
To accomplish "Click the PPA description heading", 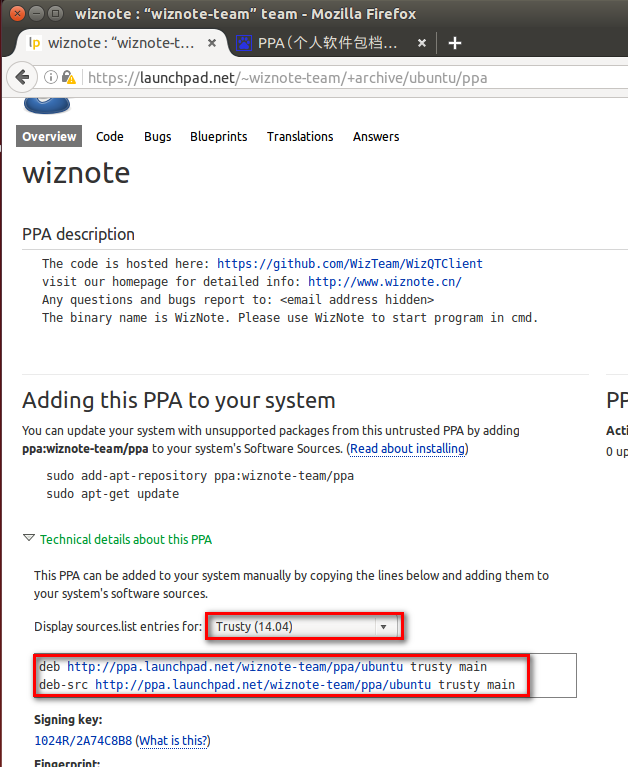I will click(78, 234).
